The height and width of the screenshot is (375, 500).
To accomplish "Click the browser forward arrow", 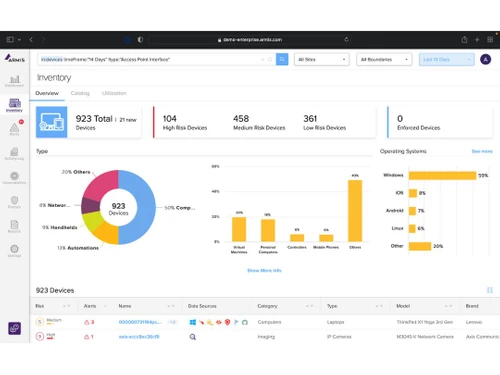I will [43, 40].
